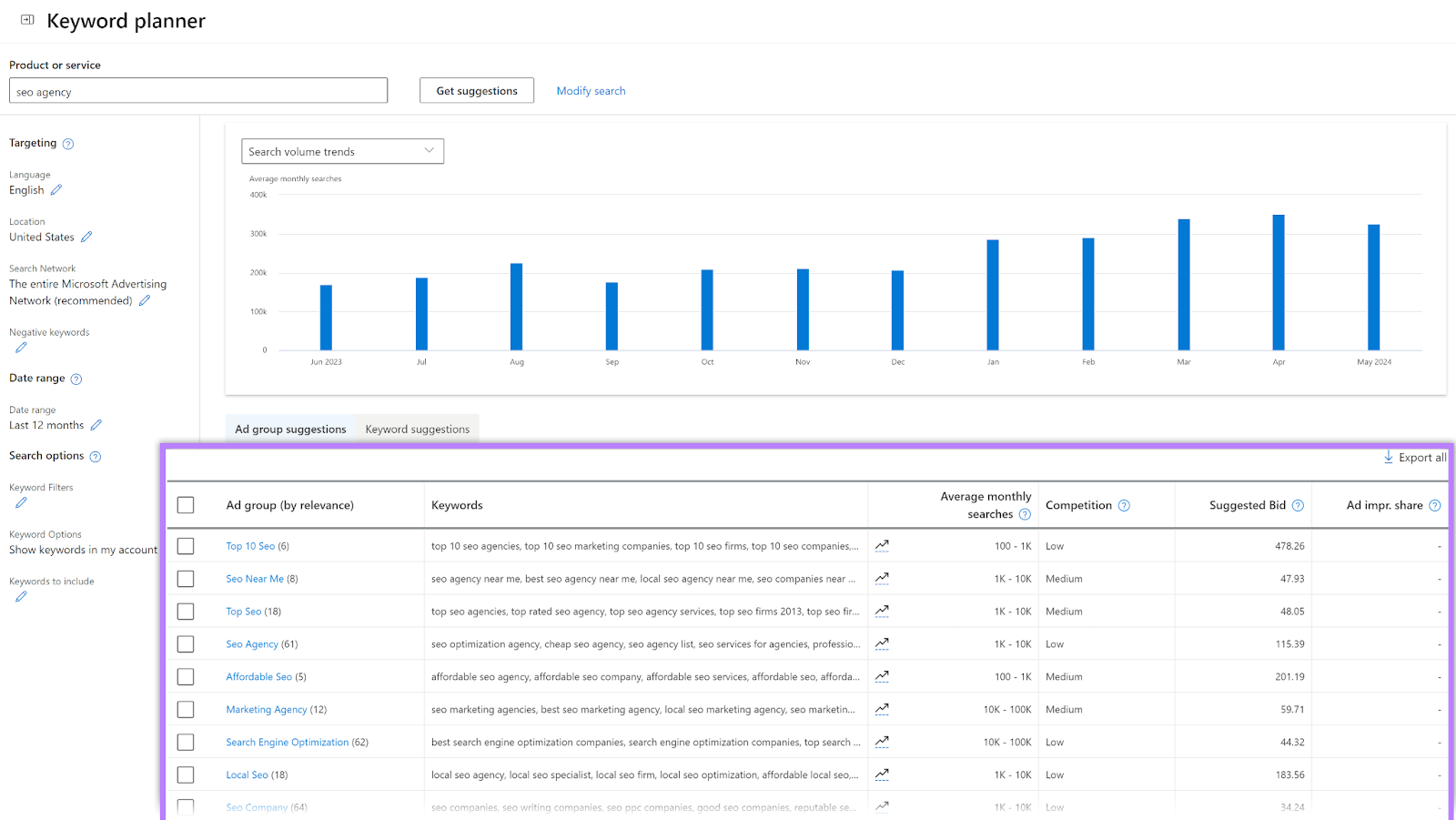The width and height of the screenshot is (1456, 820).
Task: Collapse the side panel icon beside Keyword planner
Action: 27,20
